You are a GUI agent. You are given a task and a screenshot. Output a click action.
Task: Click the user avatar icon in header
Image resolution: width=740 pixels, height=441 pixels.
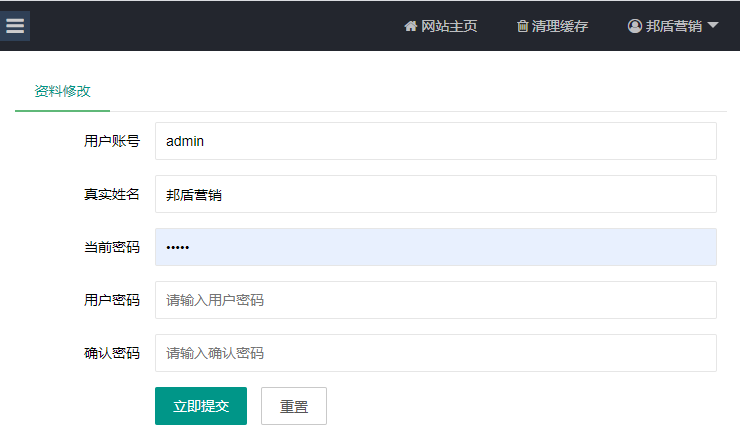(635, 26)
